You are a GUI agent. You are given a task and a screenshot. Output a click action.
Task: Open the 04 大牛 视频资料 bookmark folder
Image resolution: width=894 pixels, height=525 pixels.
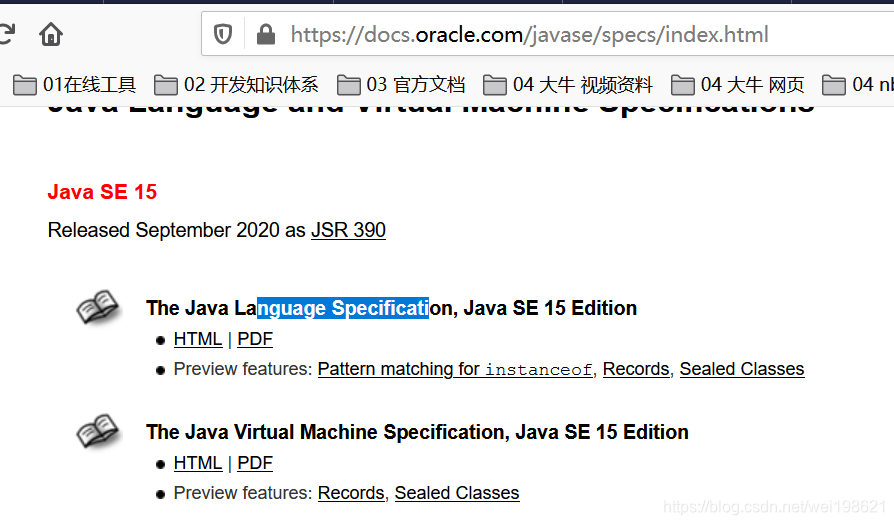click(x=568, y=85)
